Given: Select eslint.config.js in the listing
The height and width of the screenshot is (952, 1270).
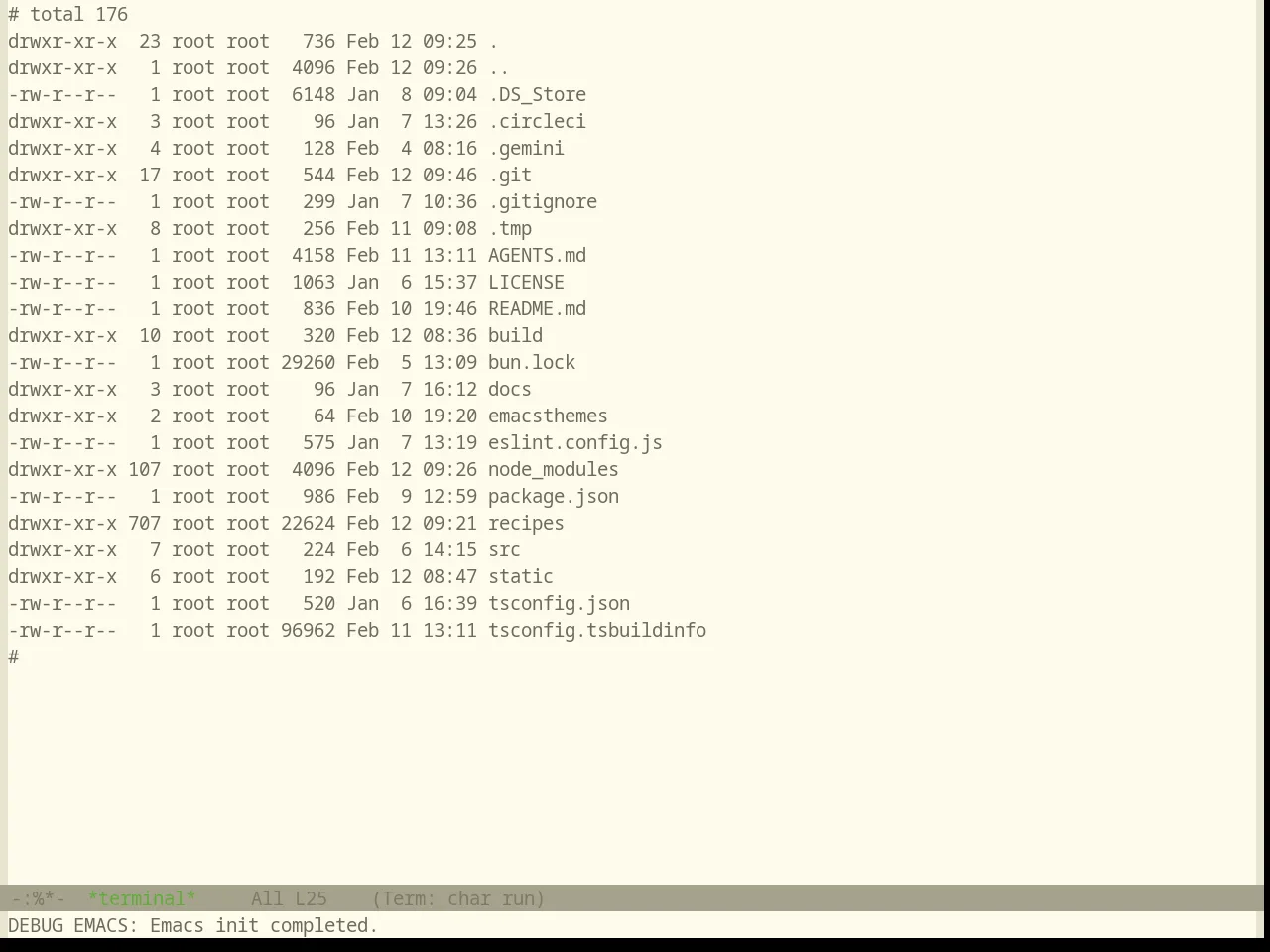Looking at the screenshot, I should (575, 442).
